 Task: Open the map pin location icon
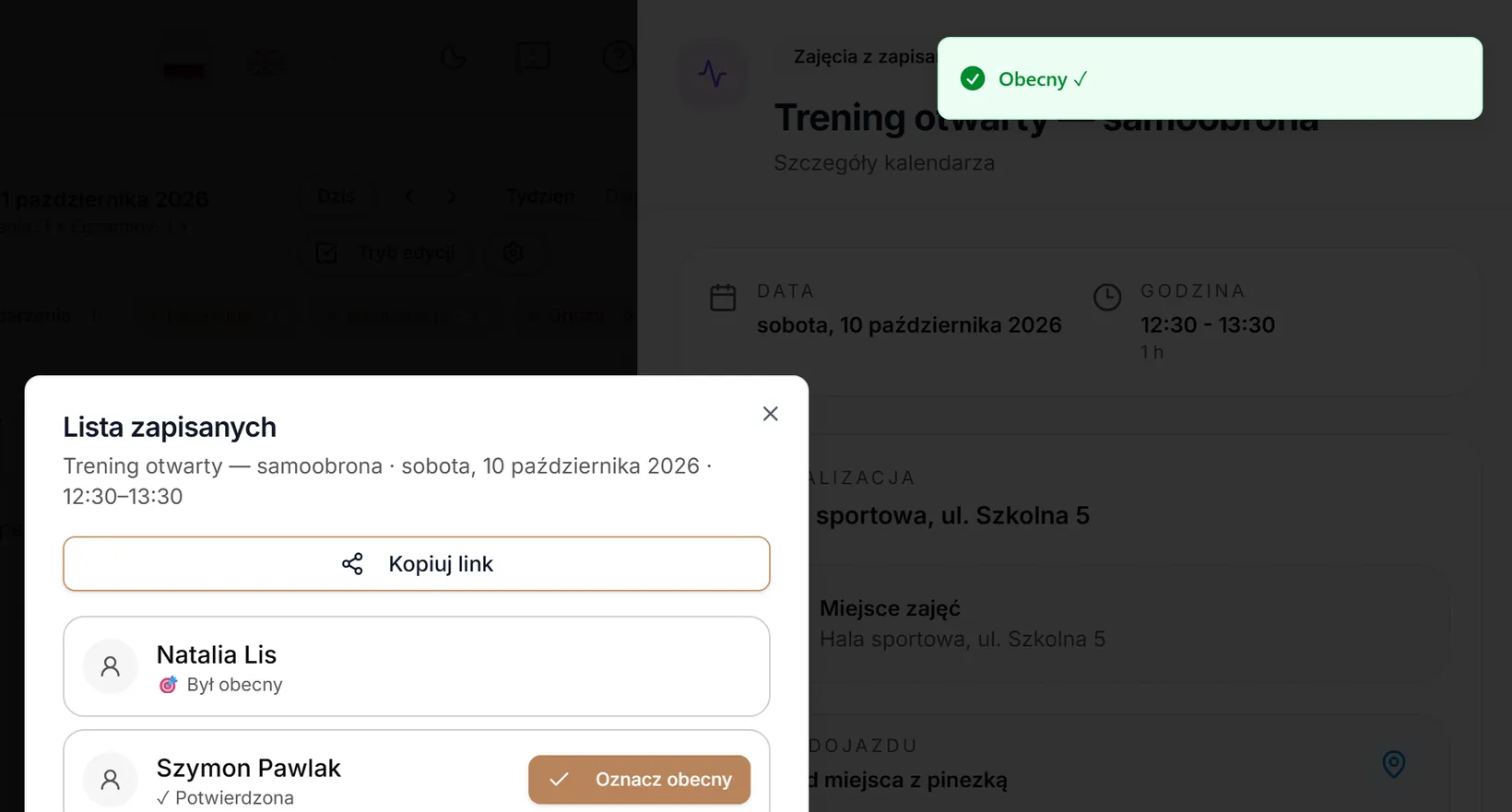[x=1394, y=764]
